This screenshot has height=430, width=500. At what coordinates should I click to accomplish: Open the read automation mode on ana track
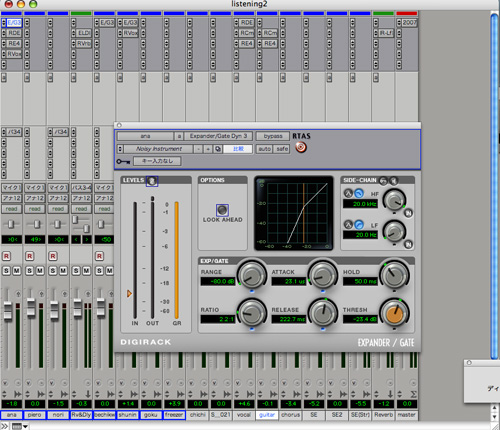click(x=12, y=209)
